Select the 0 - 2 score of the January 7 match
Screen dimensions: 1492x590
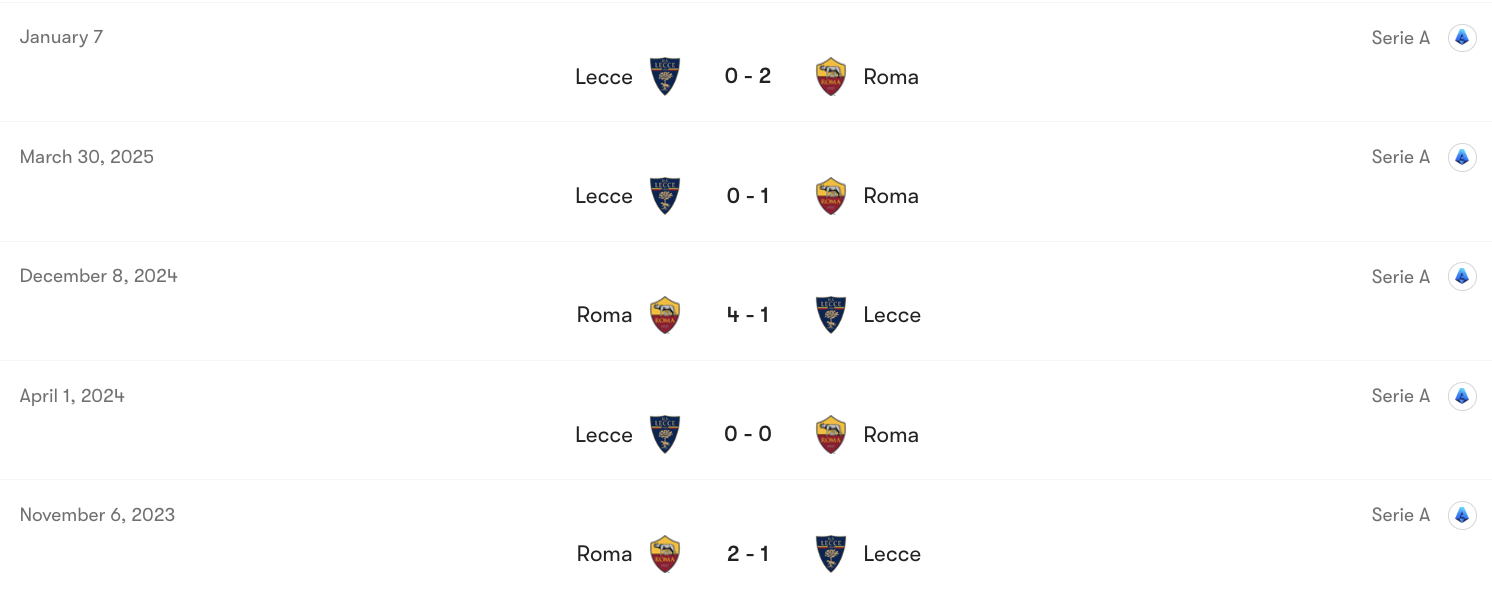point(748,75)
